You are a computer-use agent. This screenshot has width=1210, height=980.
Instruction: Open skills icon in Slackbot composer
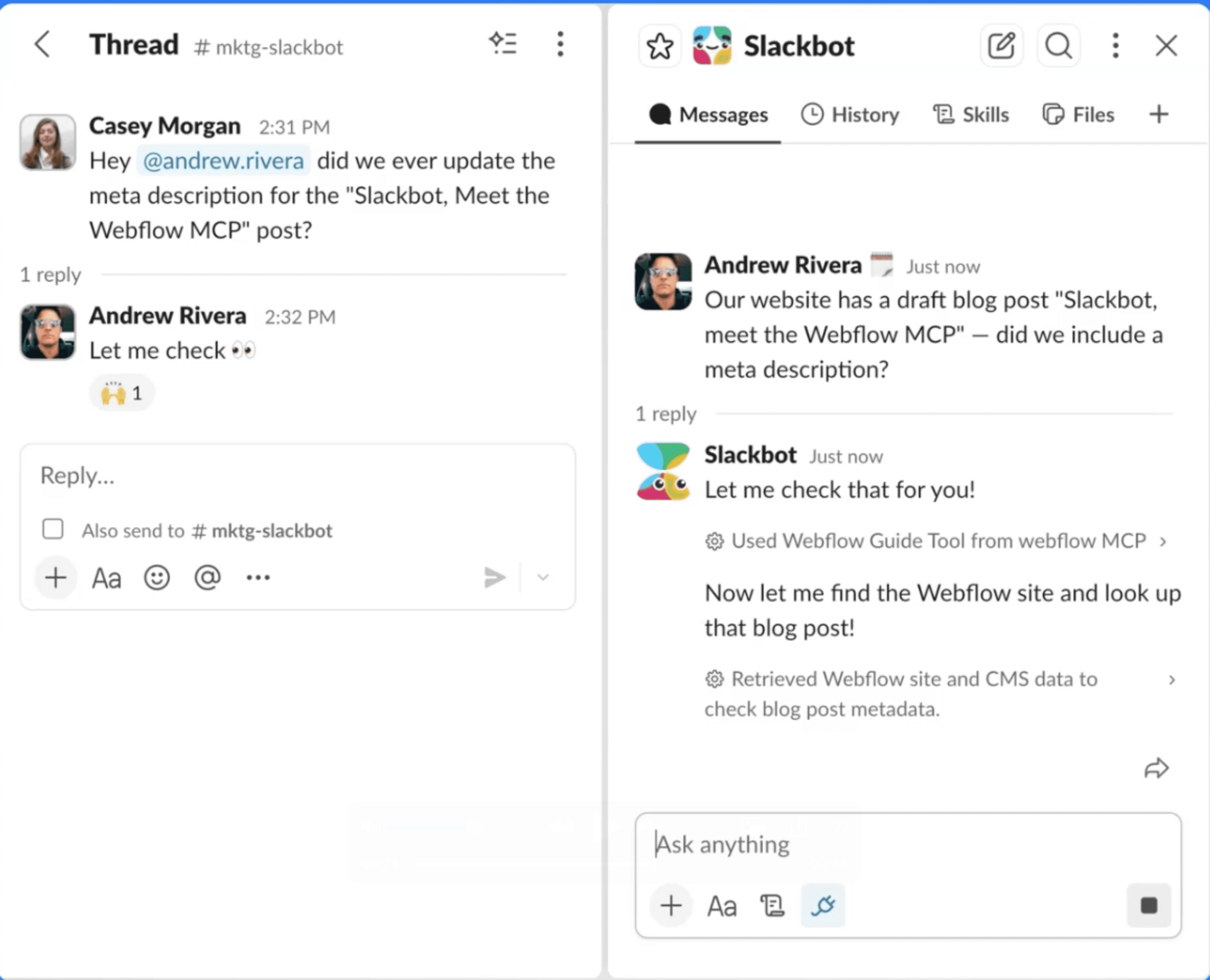pos(772,905)
